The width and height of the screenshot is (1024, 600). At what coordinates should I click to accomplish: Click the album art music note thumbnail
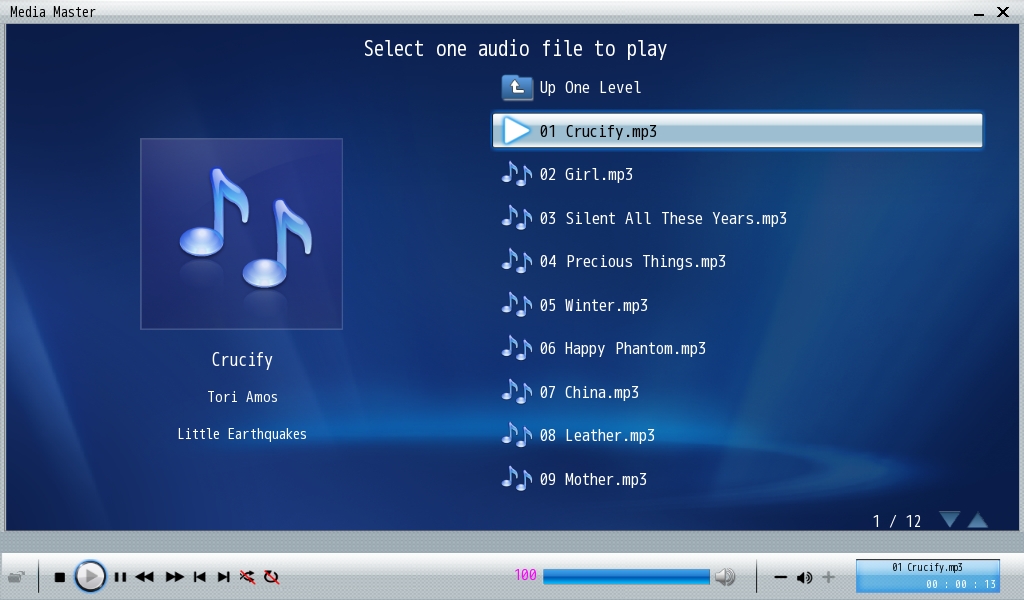(x=241, y=234)
